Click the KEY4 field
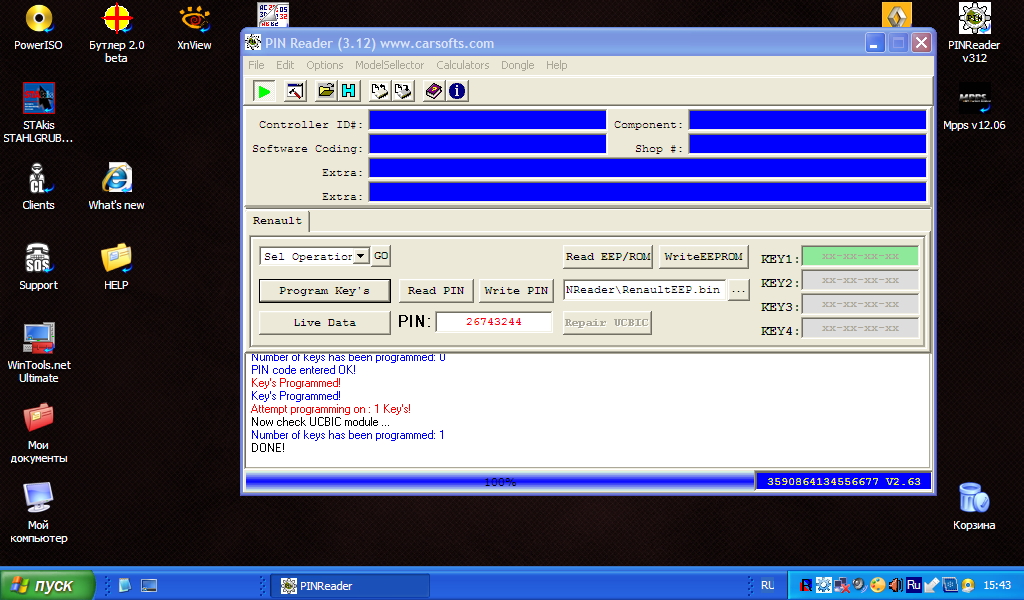 click(860, 328)
